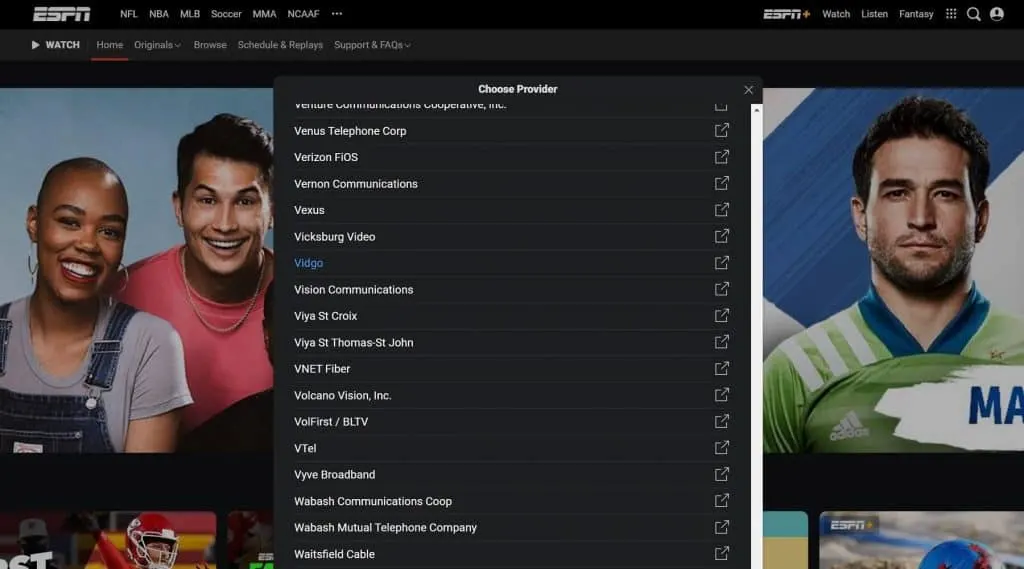Select Venus Telephone Corp provider

pos(350,131)
